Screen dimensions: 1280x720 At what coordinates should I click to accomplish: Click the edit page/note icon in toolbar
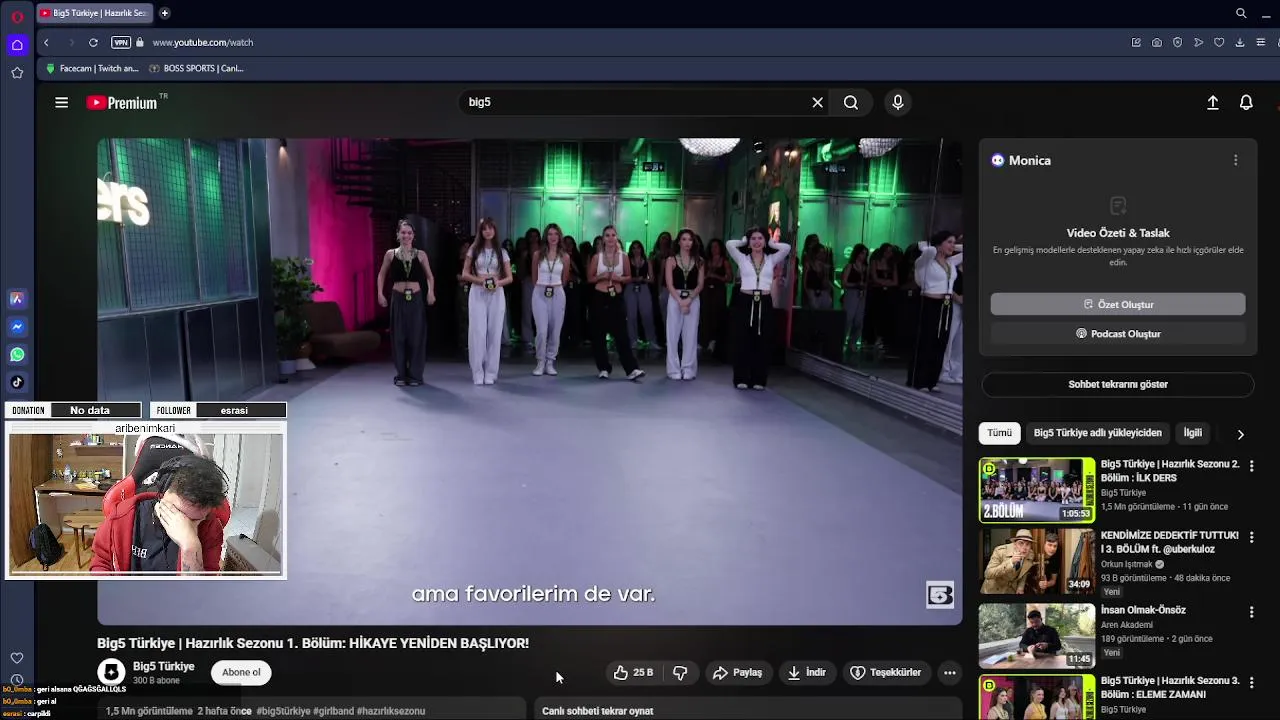[x=1136, y=42]
